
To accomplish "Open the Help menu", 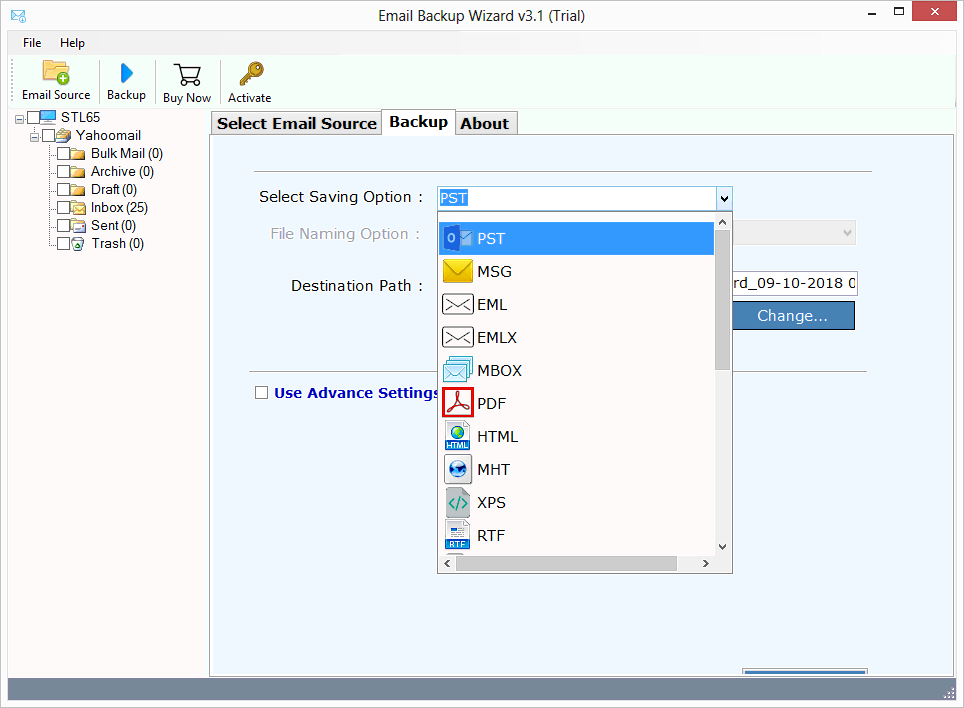I will click(72, 43).
